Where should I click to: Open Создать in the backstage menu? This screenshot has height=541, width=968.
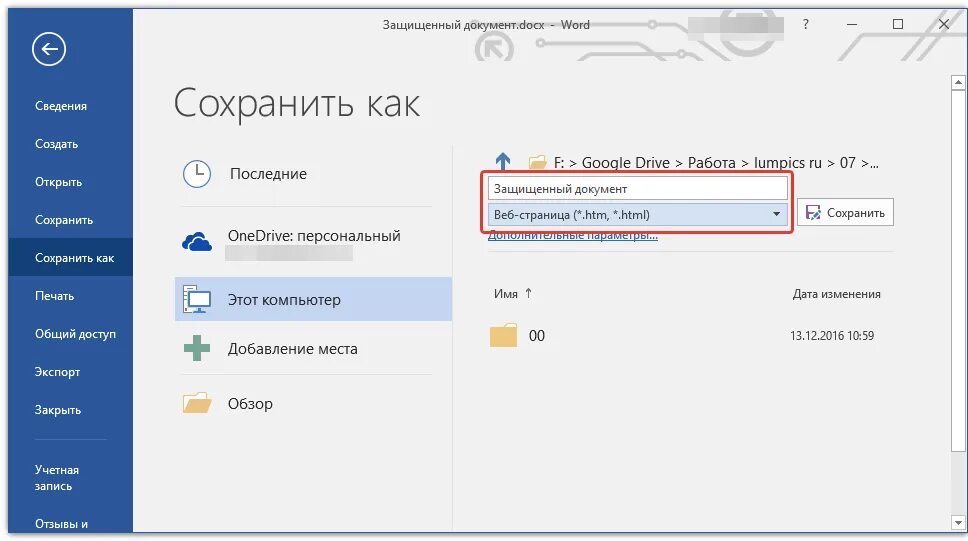point(56,144)
